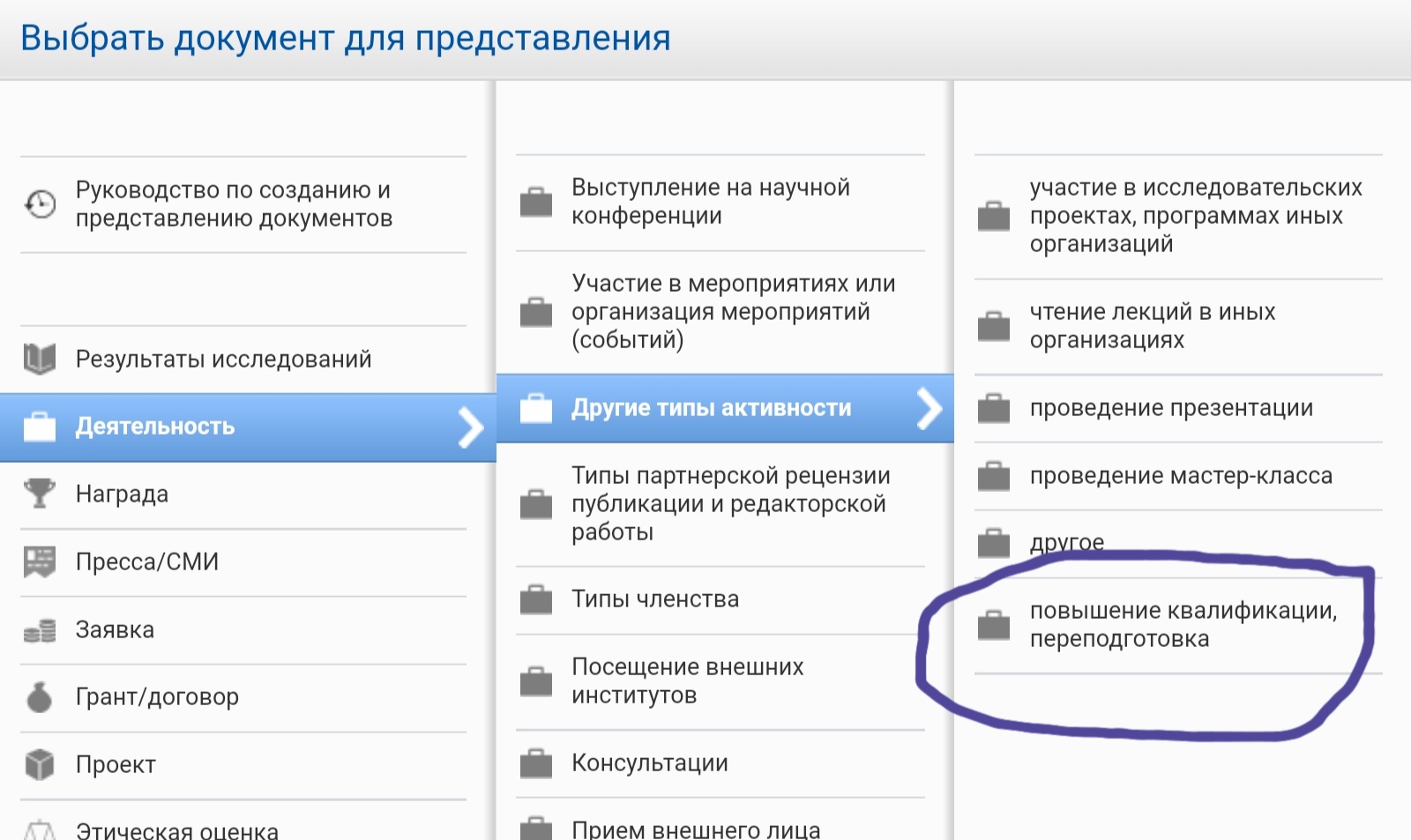Choose the Проект category
The width and height of the screenshot is (1411, 840).
(243, 765)
